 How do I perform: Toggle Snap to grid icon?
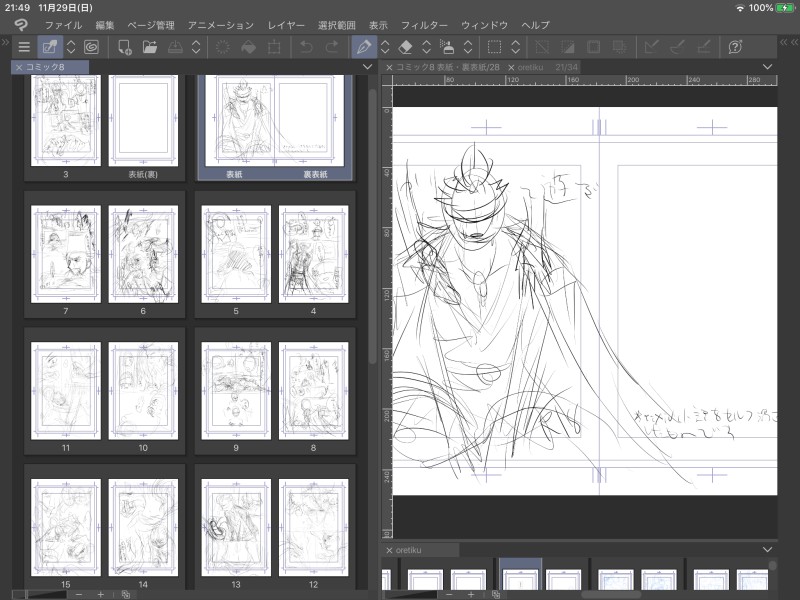pos(704,47)
